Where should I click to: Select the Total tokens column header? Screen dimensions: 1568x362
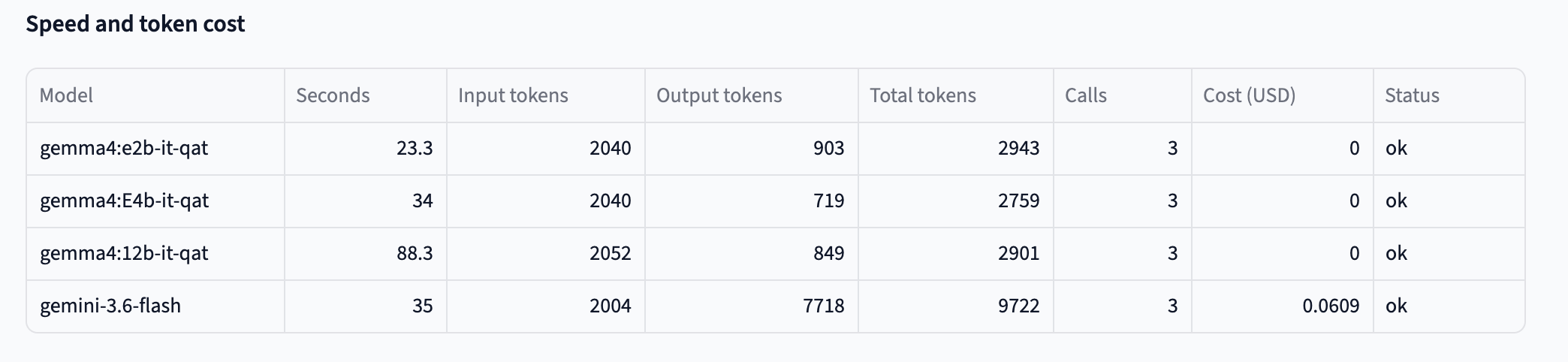(956, 95)
